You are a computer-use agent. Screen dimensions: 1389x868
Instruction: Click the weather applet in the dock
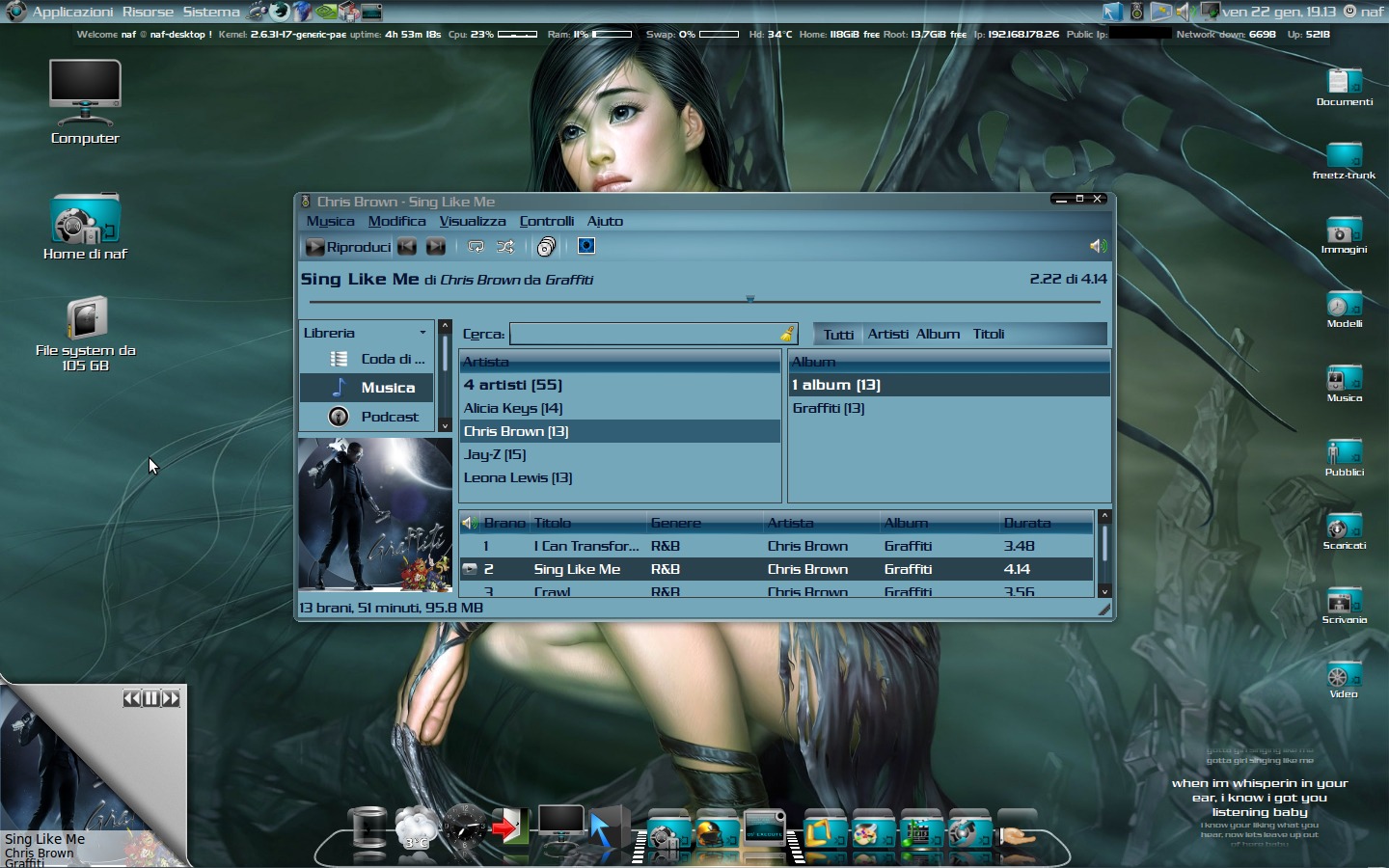[416, 828]
